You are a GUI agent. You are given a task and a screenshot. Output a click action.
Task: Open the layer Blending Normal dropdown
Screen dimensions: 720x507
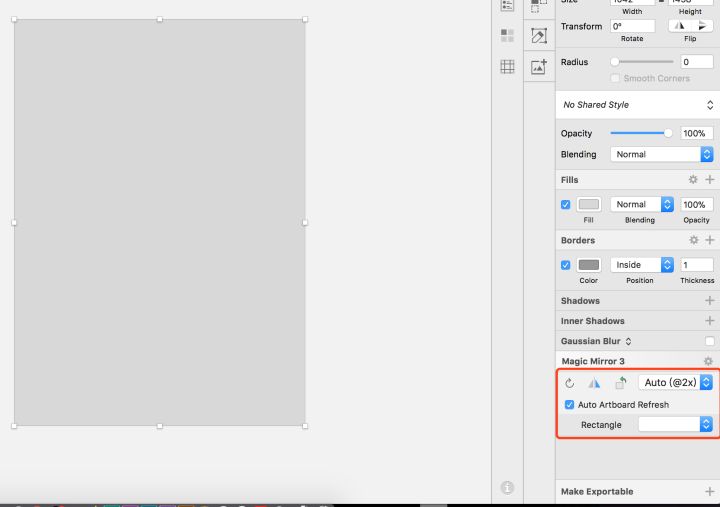tap(662, 154)
